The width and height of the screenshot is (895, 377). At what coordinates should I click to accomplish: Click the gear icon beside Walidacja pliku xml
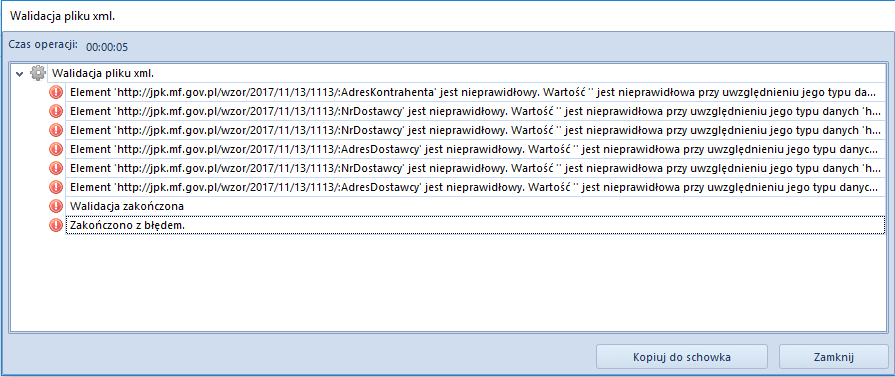tap(38, 73)
